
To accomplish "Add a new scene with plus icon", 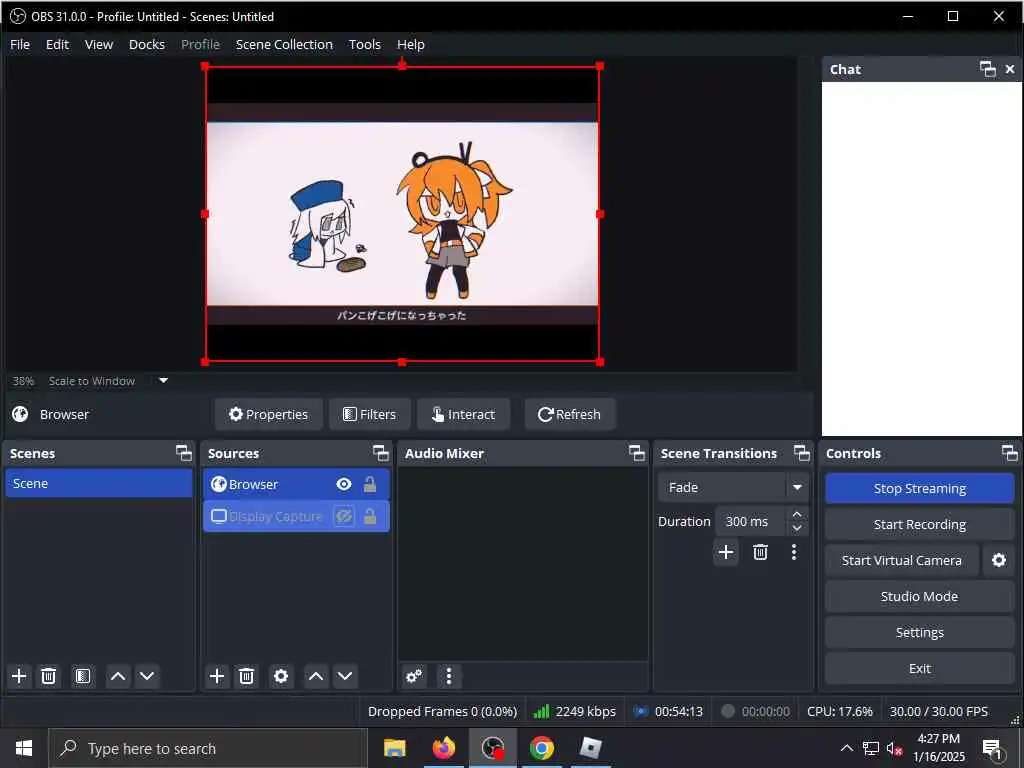I will coord(20,676).
